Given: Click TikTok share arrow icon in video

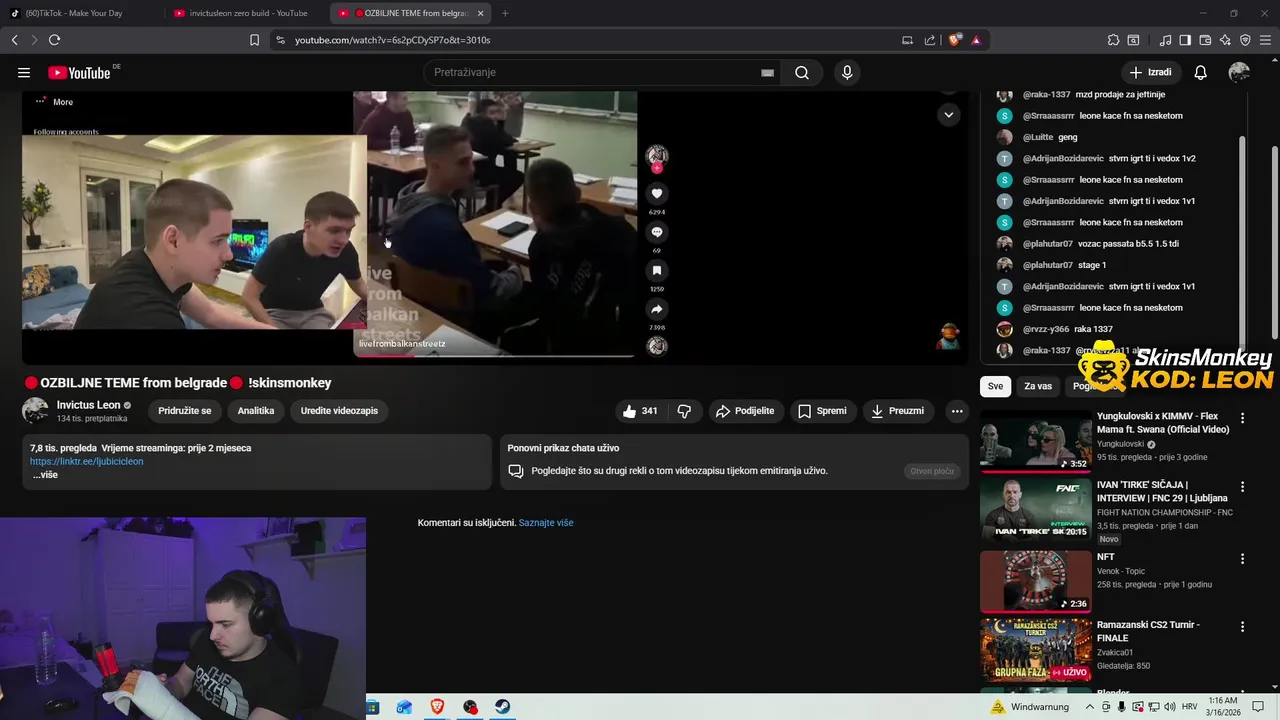Looking at the screenshot, I should point(657,309).
